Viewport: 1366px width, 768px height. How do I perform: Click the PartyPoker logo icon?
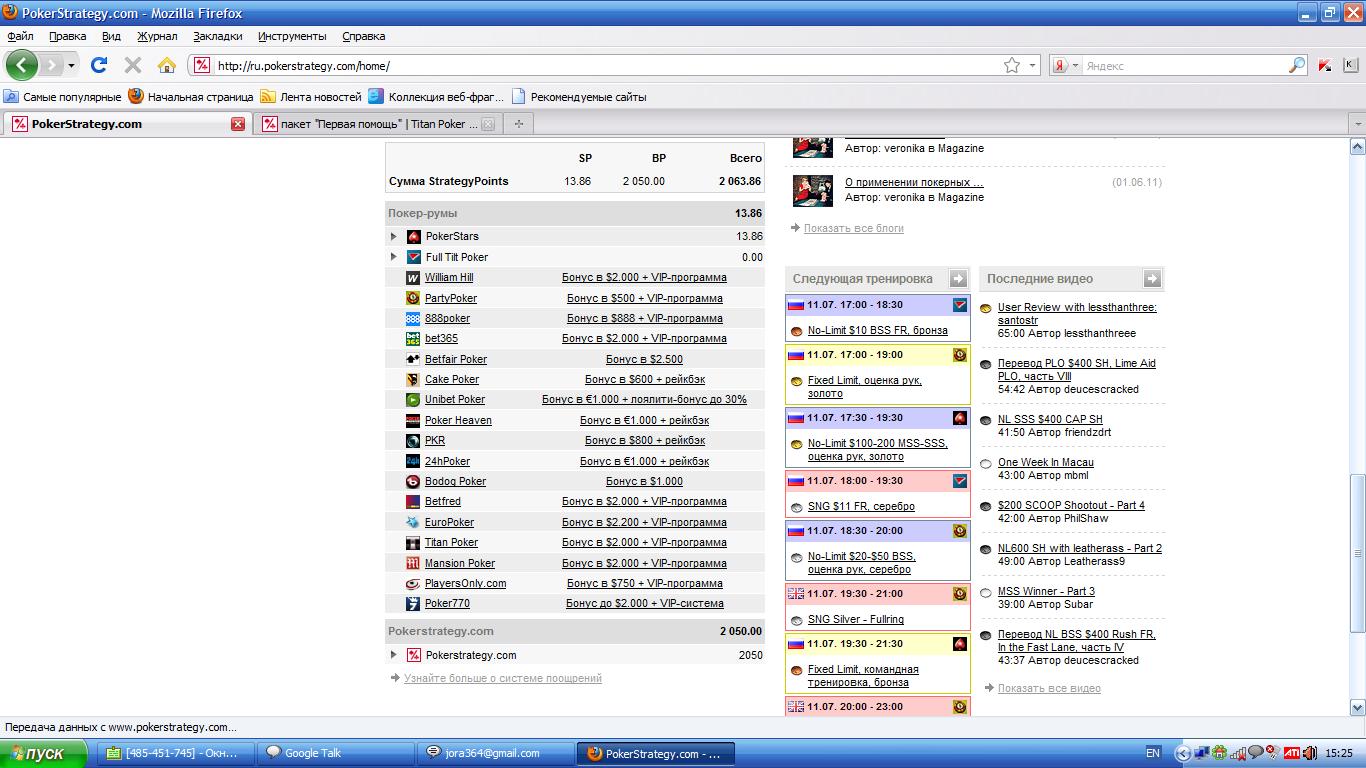413,298
